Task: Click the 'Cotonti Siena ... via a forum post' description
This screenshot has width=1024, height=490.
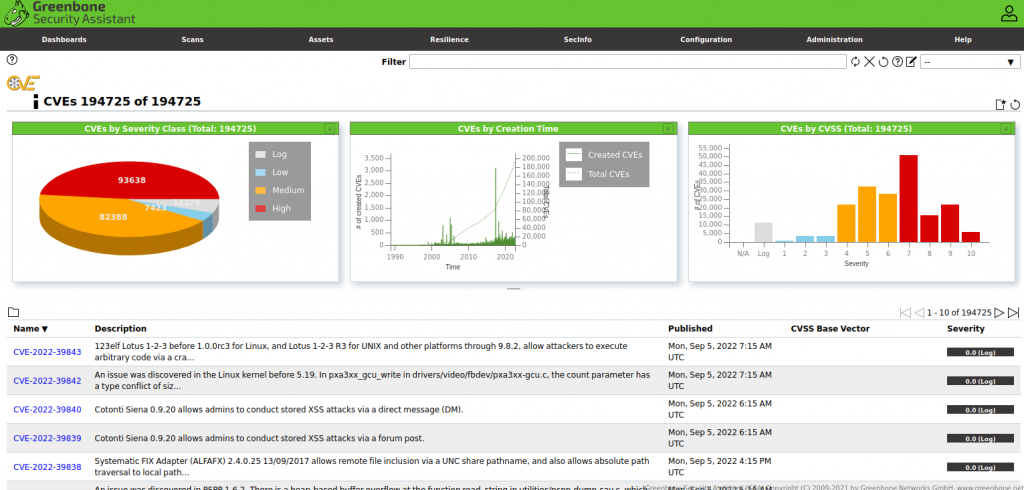Action: pos(260,438)
